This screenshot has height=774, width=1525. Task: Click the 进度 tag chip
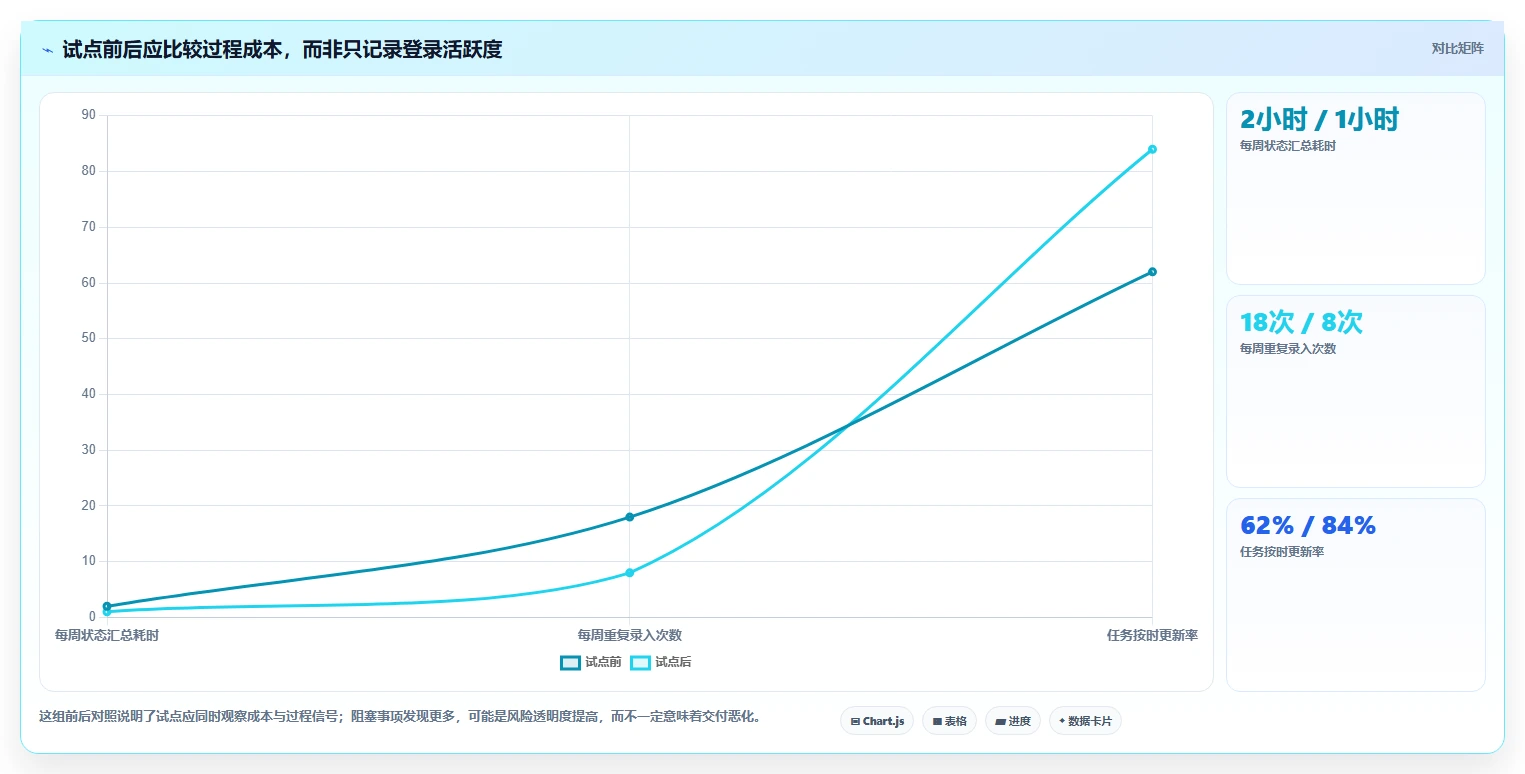(1013, 721)
